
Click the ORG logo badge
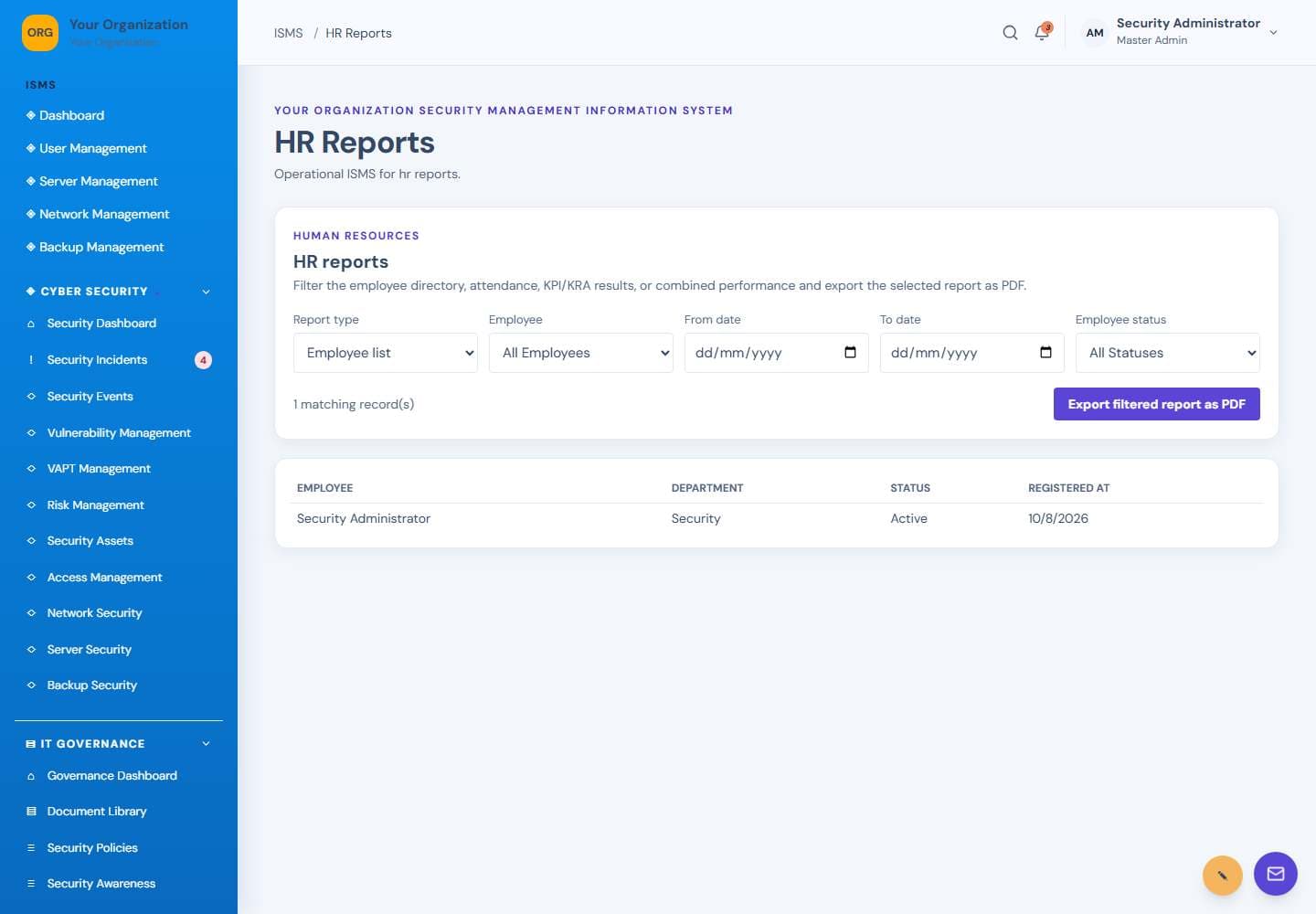(x=40, y=33)
